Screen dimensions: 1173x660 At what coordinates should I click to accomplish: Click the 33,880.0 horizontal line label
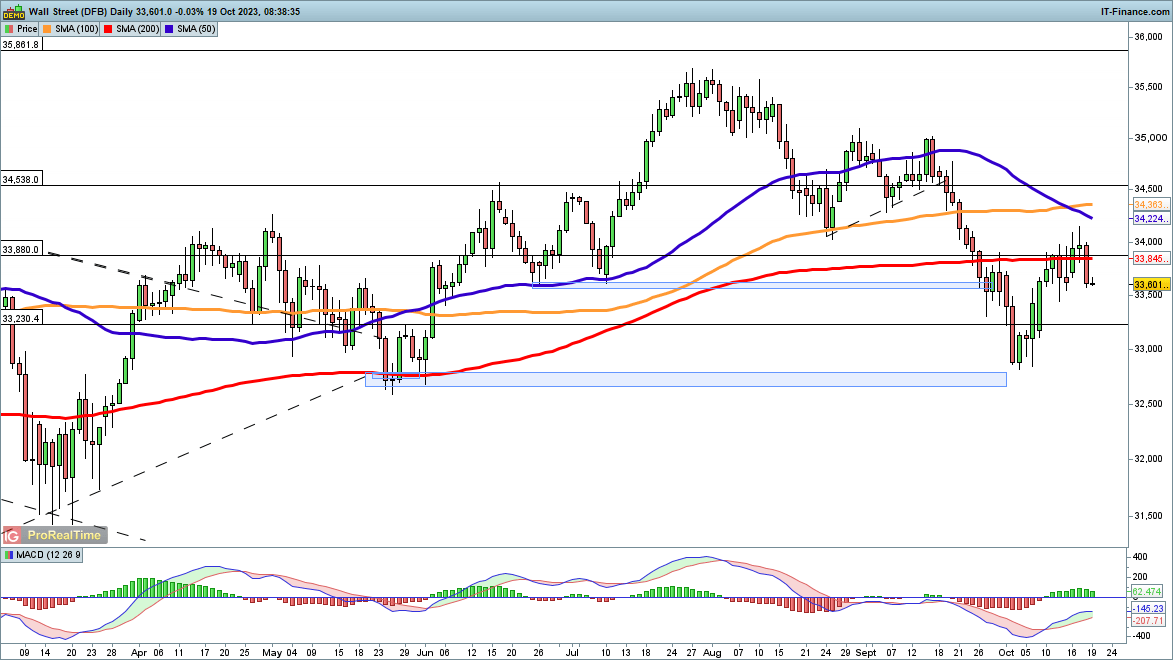(21, 250)
